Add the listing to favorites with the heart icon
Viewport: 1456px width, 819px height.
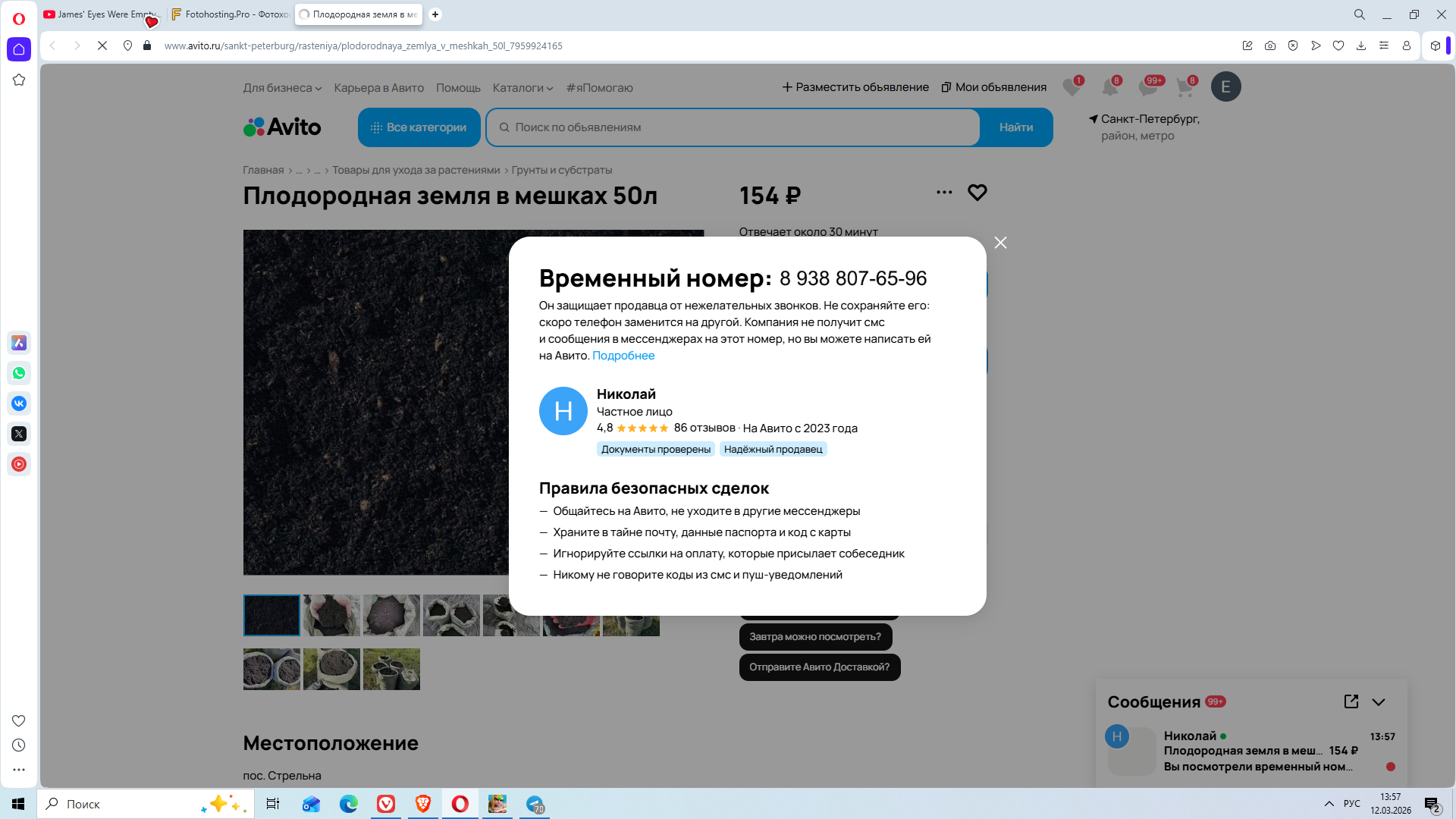tap(977, 193)
